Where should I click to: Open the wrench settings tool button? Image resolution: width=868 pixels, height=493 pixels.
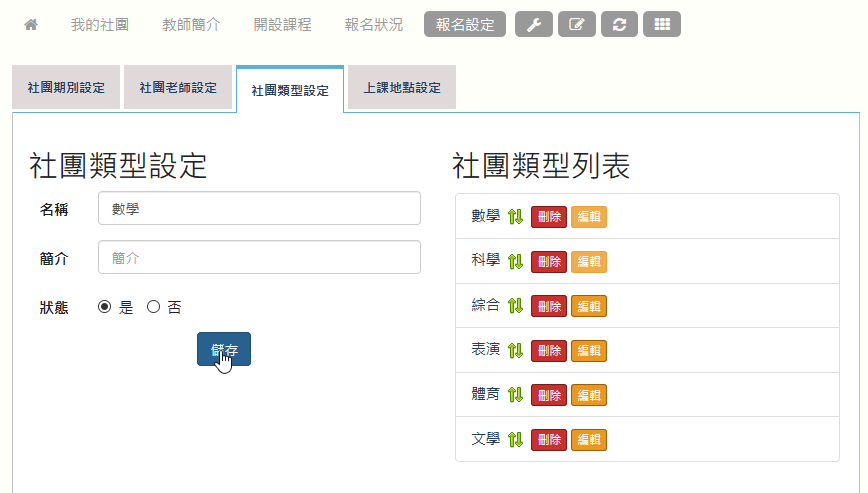click(x=534, y=25)
